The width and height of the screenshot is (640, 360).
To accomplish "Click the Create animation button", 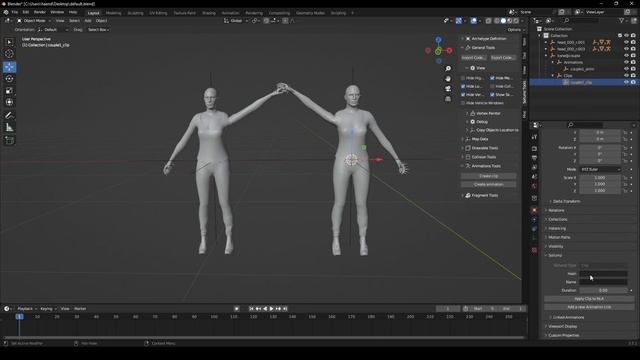I will pos(488,184).
